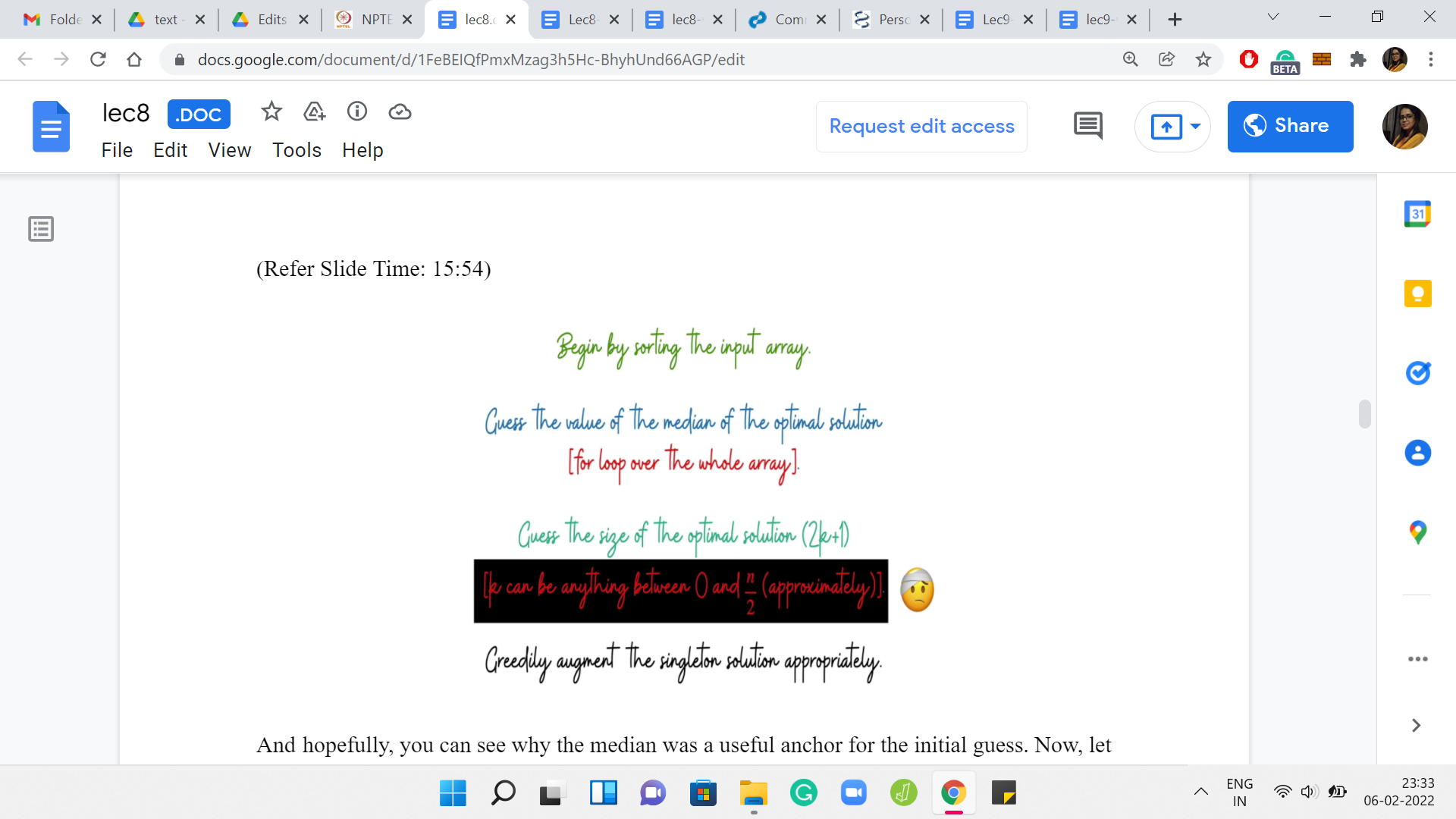The image size is (1456, 819).
Task: Click the document vertical scrollbar thumb
Action: (x=1364, y=414)
